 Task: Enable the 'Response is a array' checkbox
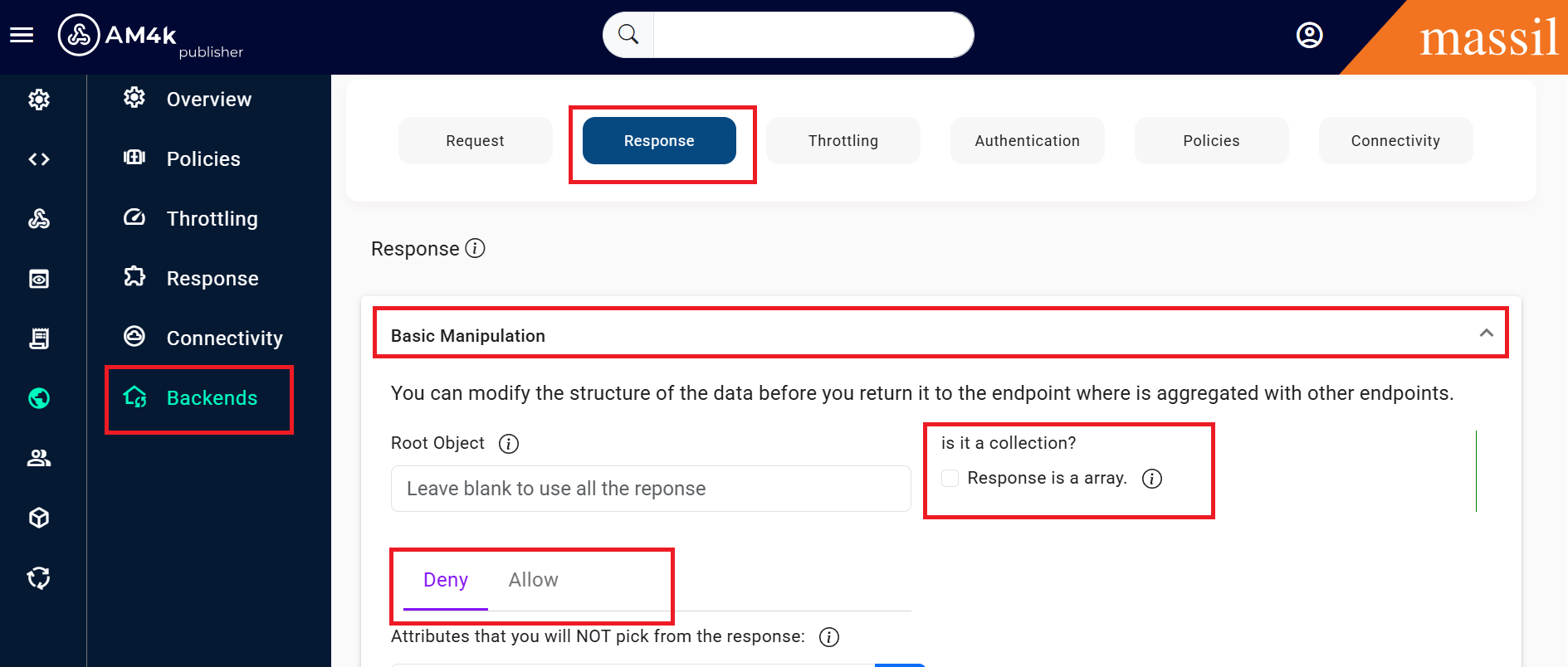click(949, 478)
